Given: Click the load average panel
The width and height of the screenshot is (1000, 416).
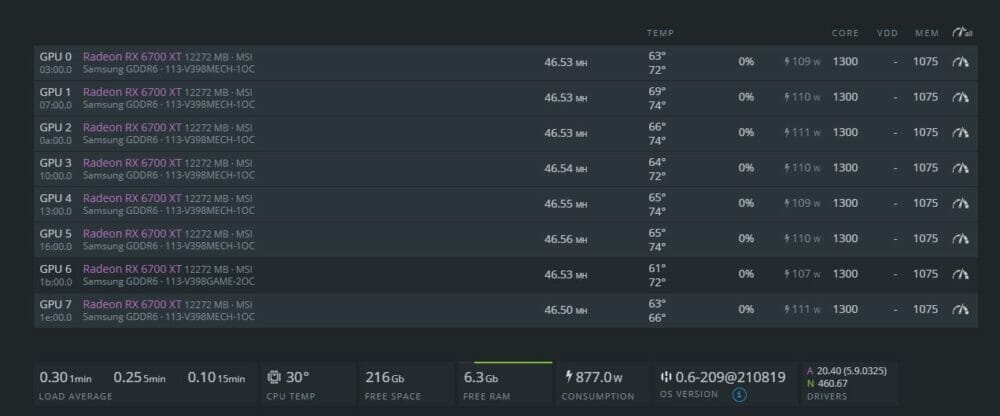Looking at the screenshot, I should coord(145,384).
